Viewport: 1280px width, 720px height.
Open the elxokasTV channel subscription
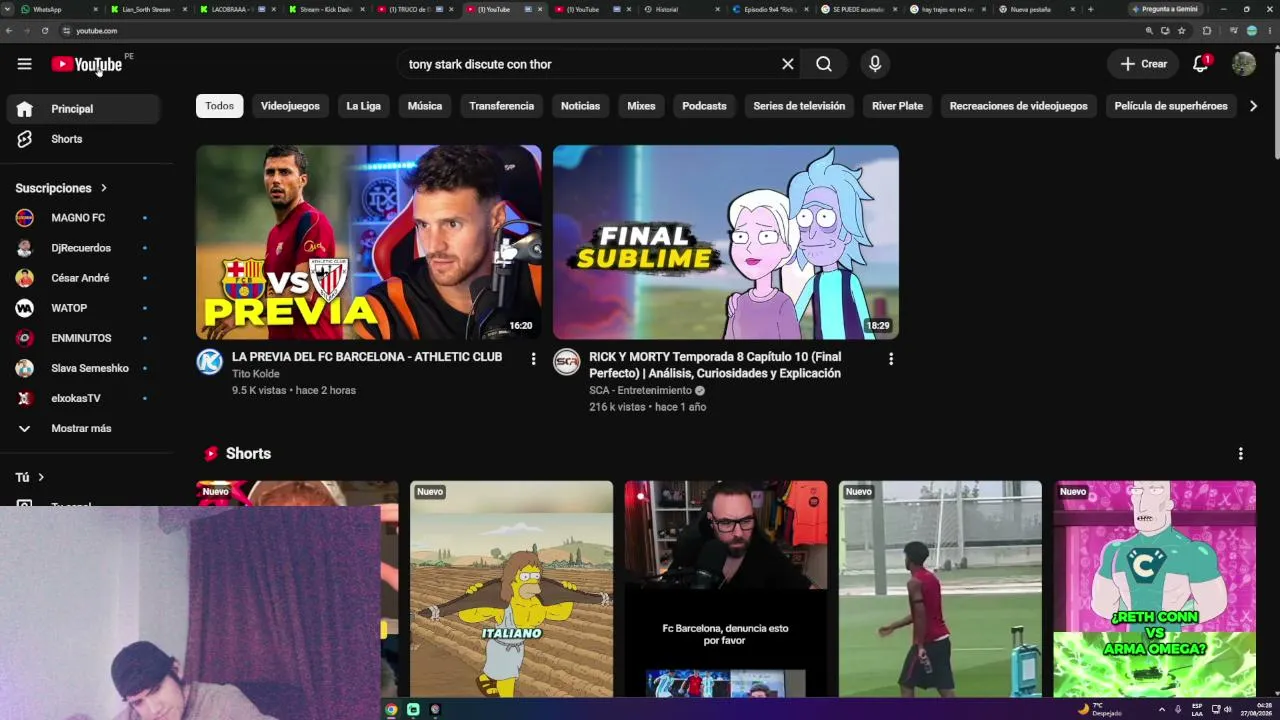[x=83, y=398]
